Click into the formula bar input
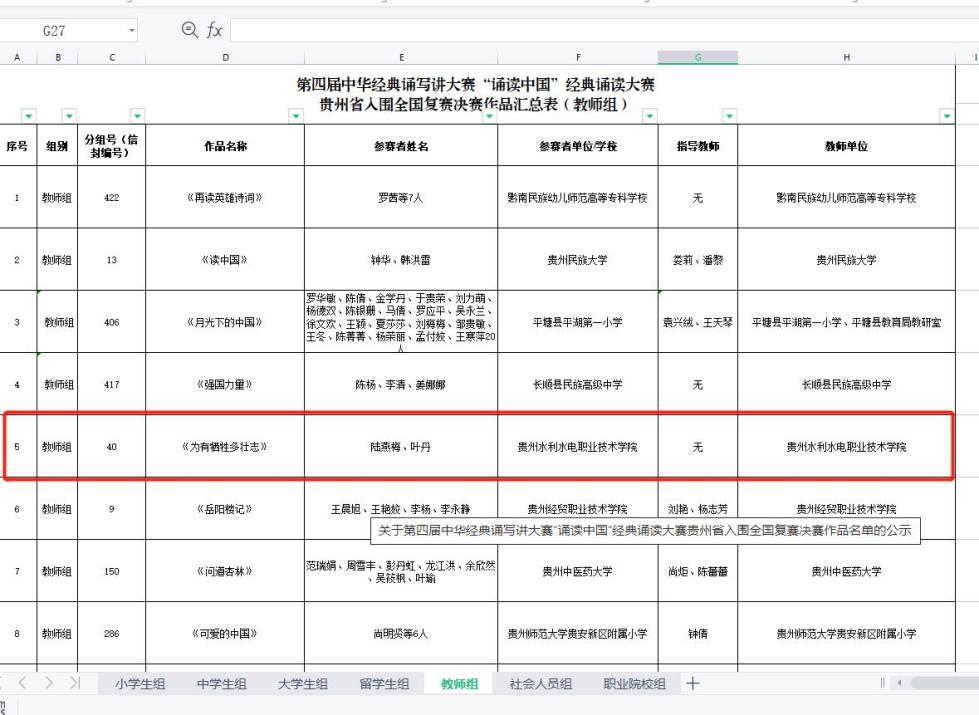Viewport: 979px width, 715px height. [604, 30]
